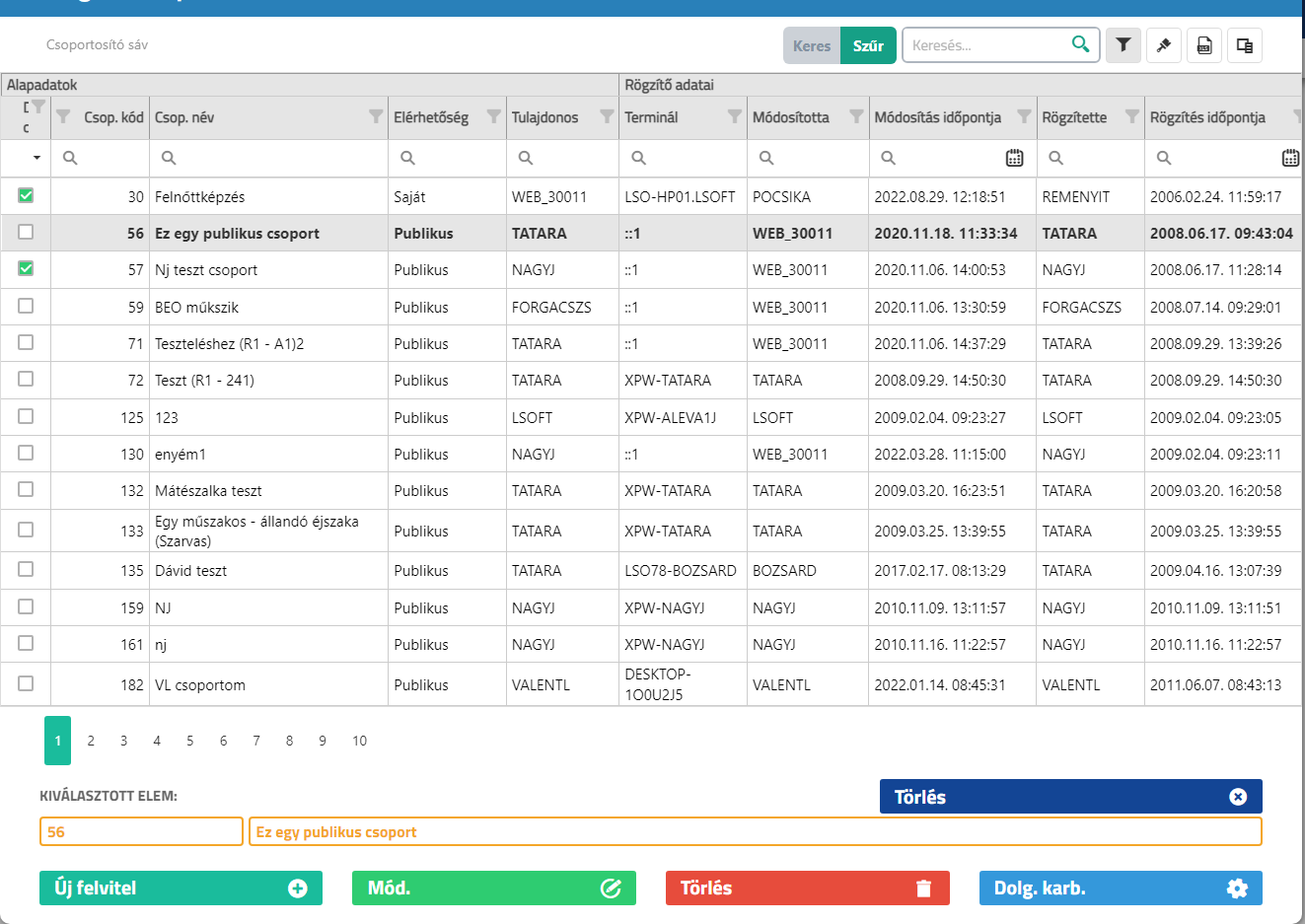Select checkbox for Teszt (R1 - 241) row

point(26,379)
